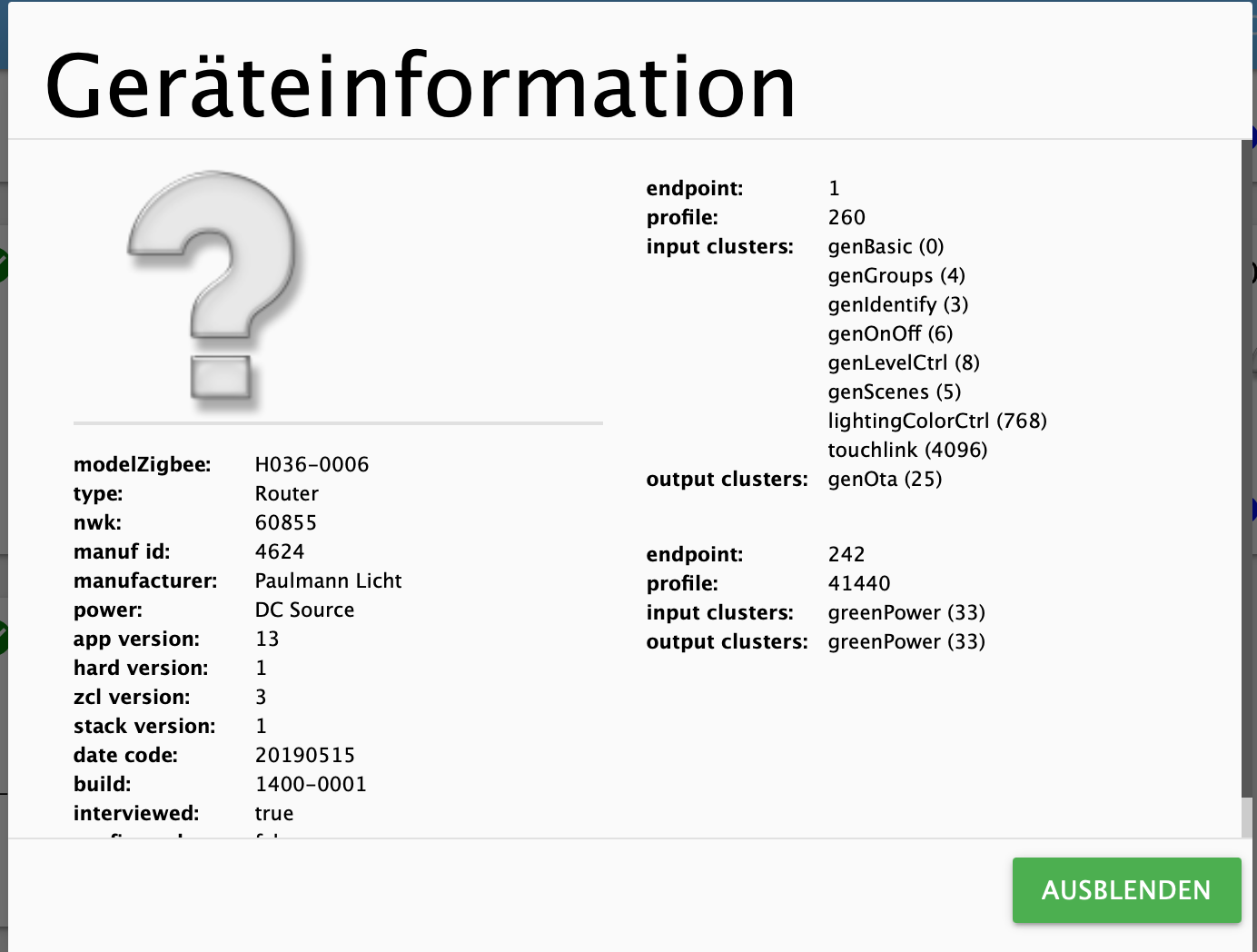Click output cluster genOta (25)
The image size is (1257, 952).
[x=885, y=479]
